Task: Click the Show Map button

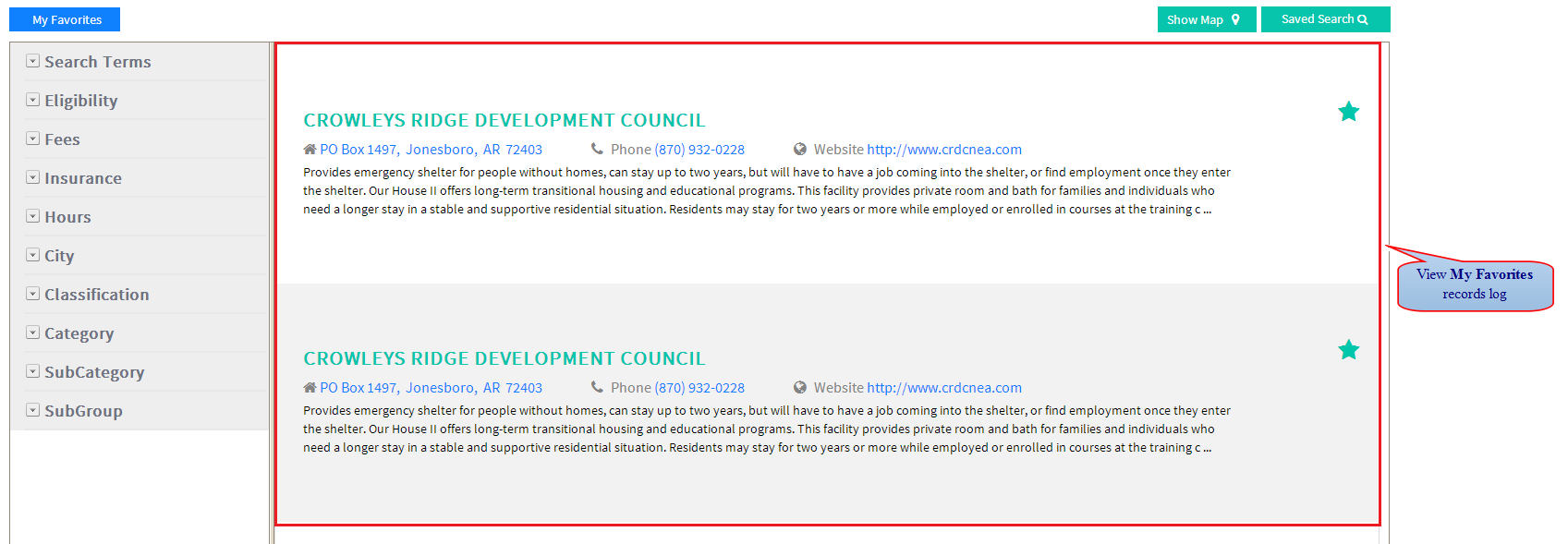Action: [x=1207, y=19]
